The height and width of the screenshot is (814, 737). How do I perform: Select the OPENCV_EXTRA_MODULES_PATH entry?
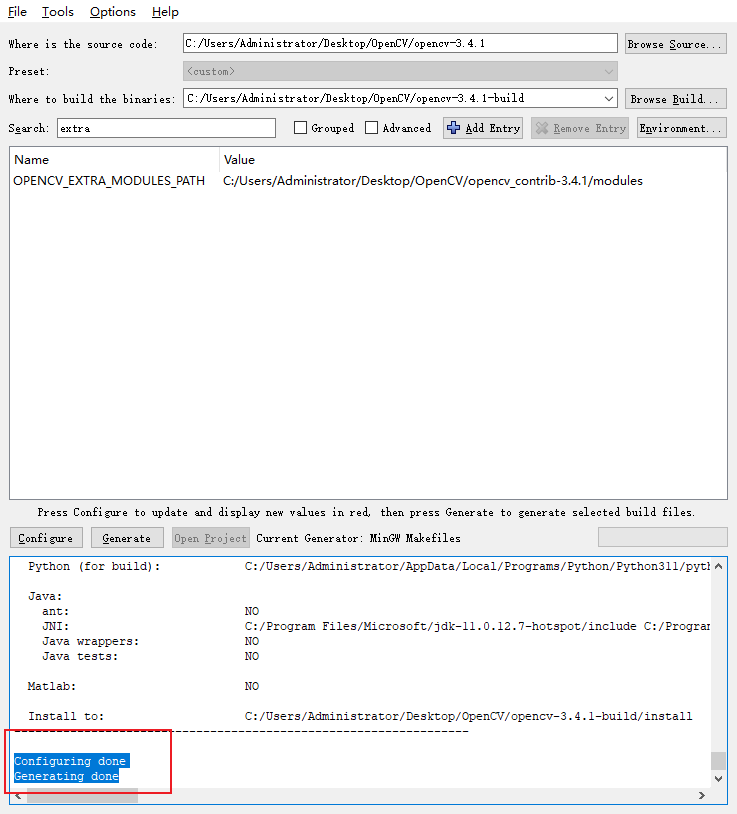[109, 181]
